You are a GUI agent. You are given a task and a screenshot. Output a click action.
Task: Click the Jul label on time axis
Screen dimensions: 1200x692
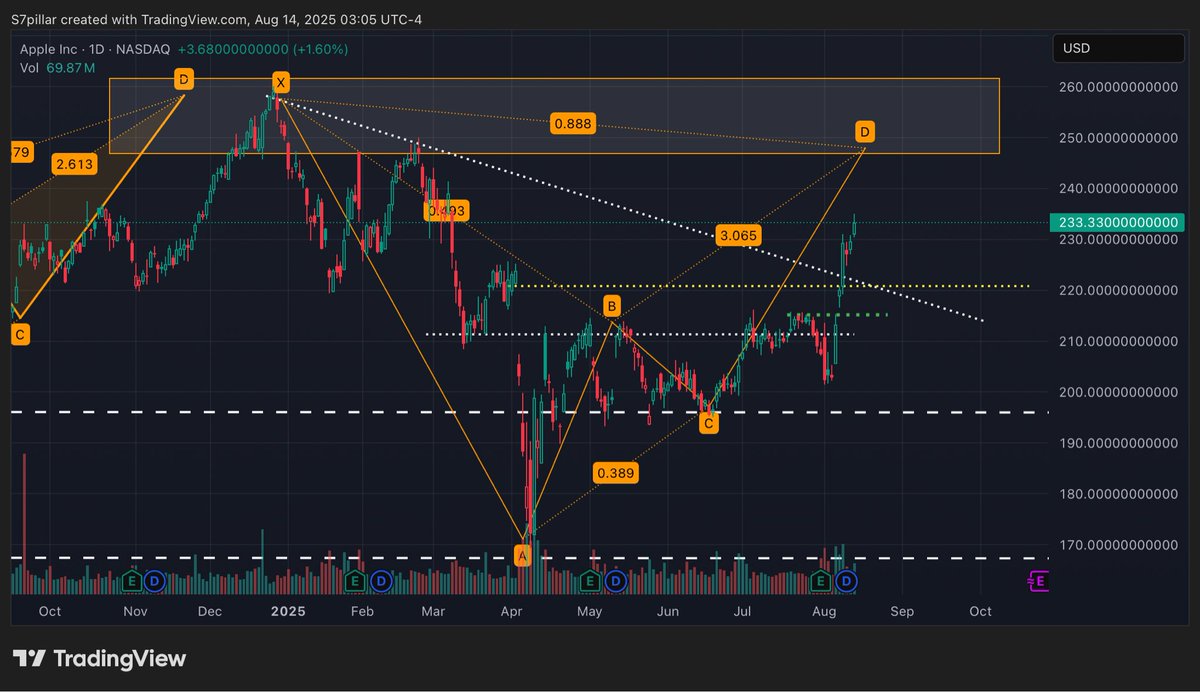tap(743, 611)
